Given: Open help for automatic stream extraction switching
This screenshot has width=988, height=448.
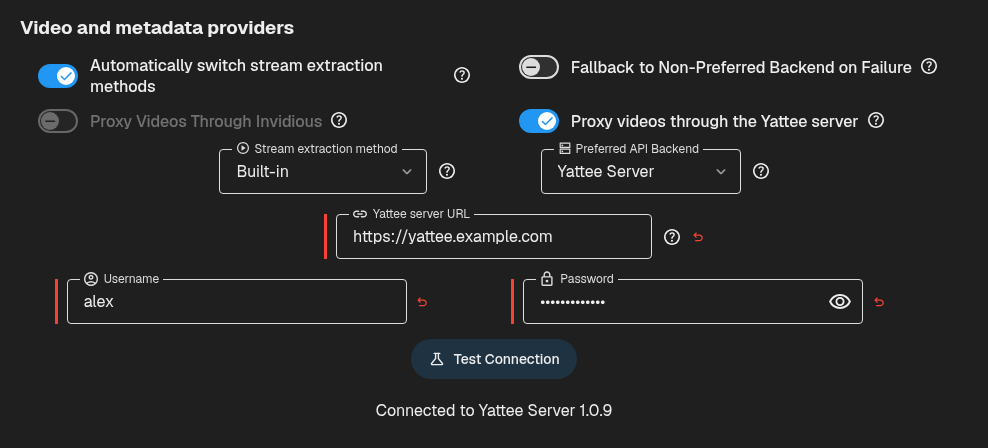Looking at the screenshot, I should point(462,76).
